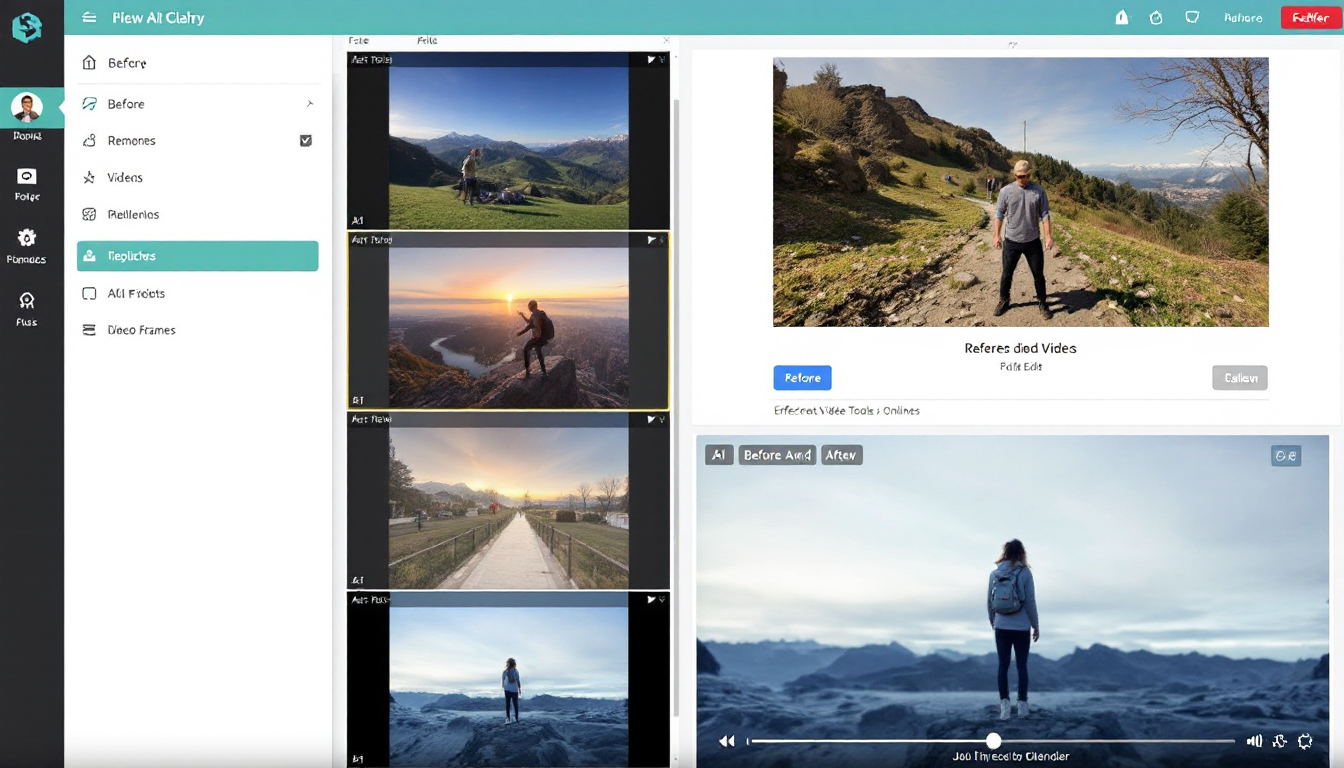
Task: Click the user profile avatar in sidebar
Action: click(x=27, y=107)
